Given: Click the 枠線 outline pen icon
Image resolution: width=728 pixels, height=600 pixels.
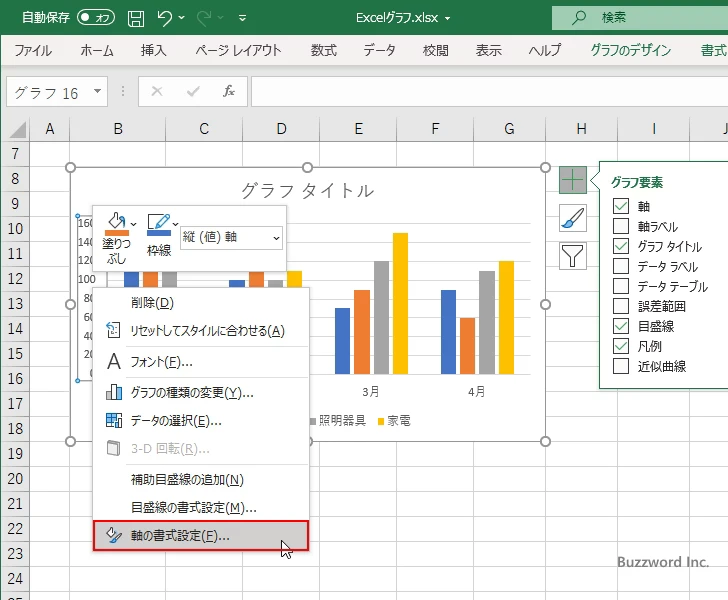Looking at the screenshot, I should point(158,224).
